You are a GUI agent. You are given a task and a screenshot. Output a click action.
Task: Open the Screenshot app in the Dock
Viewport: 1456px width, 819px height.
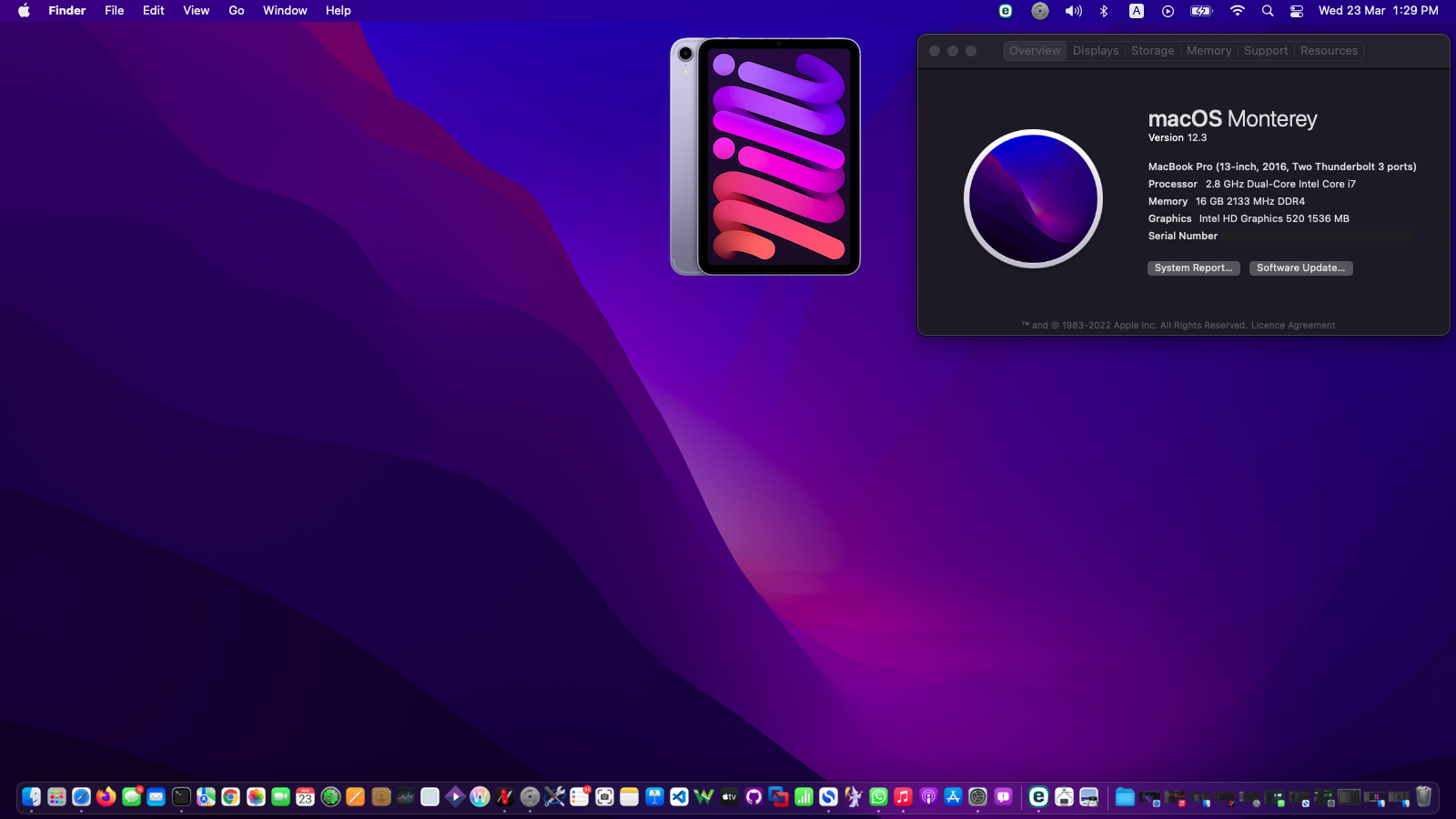click(604, 797)
